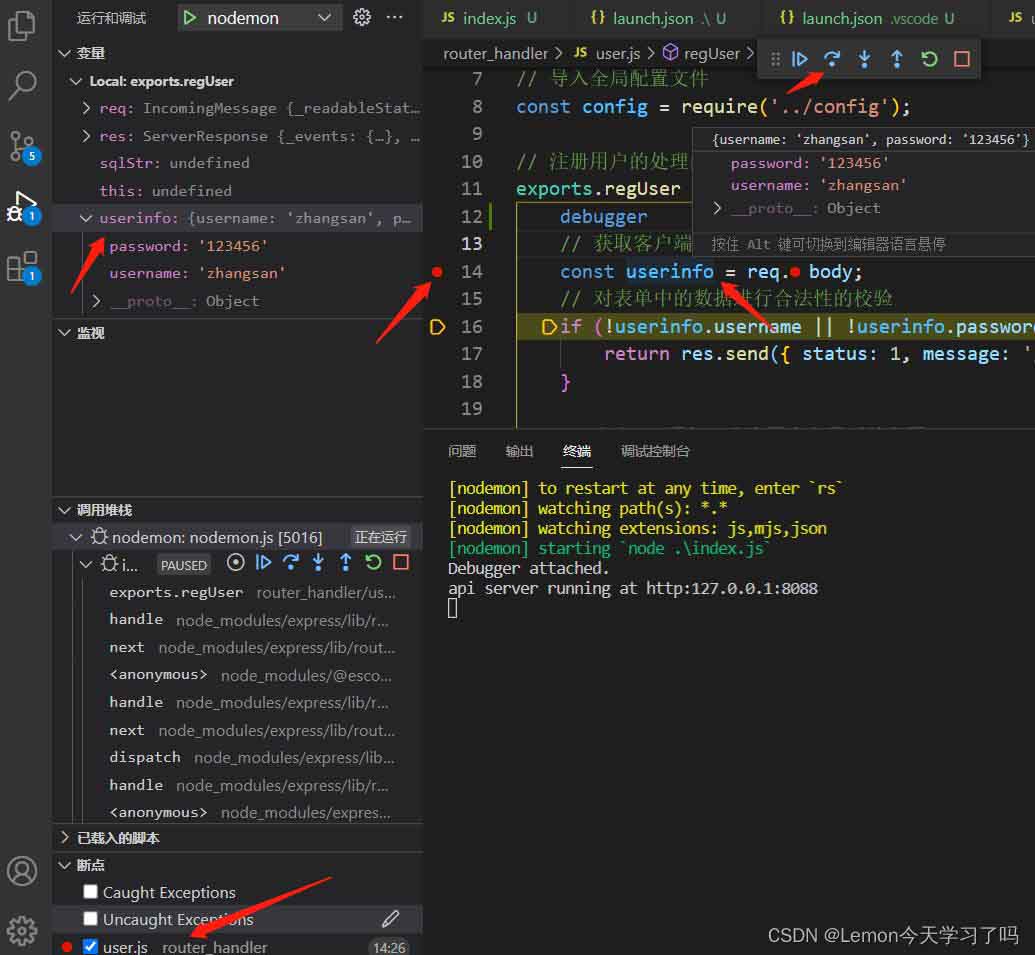Select exports.regUser call stack frame

238,593
